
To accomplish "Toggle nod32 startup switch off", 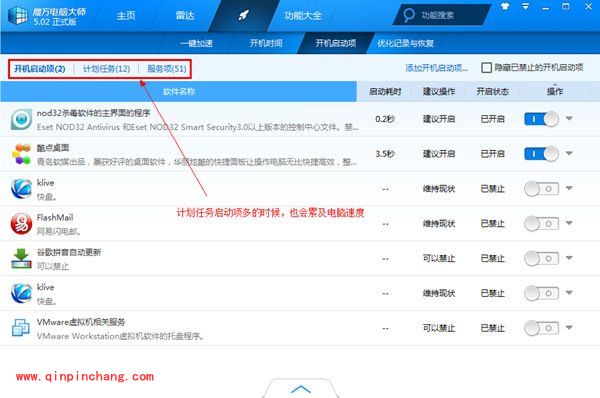I will tap(541, 119).
